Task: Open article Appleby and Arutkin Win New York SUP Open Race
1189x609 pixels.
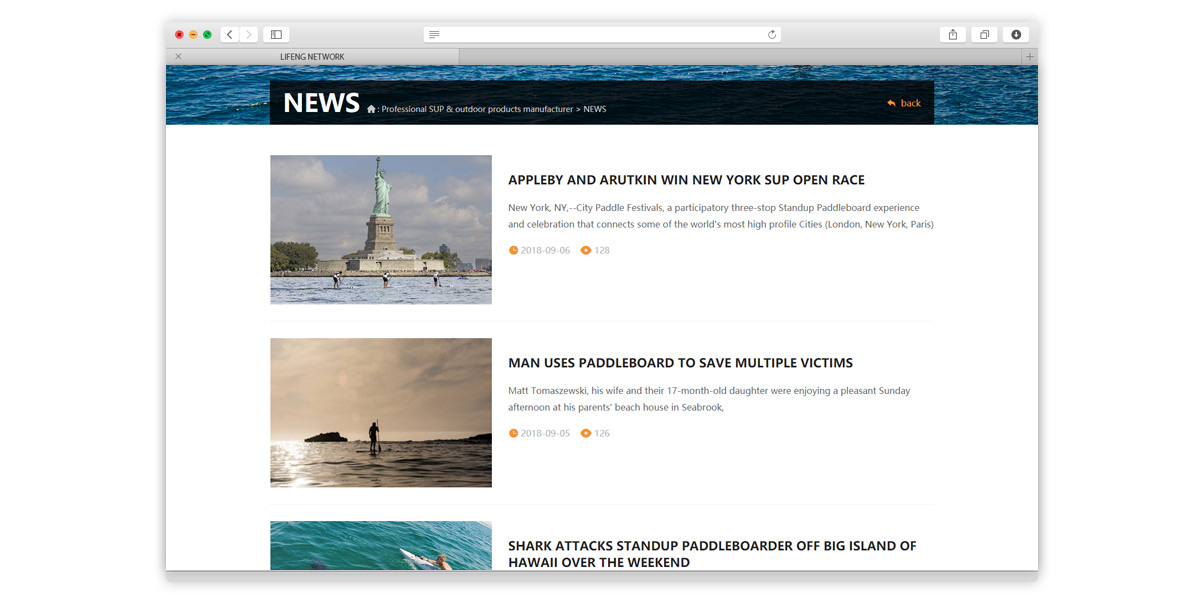Action: point(686,180)
